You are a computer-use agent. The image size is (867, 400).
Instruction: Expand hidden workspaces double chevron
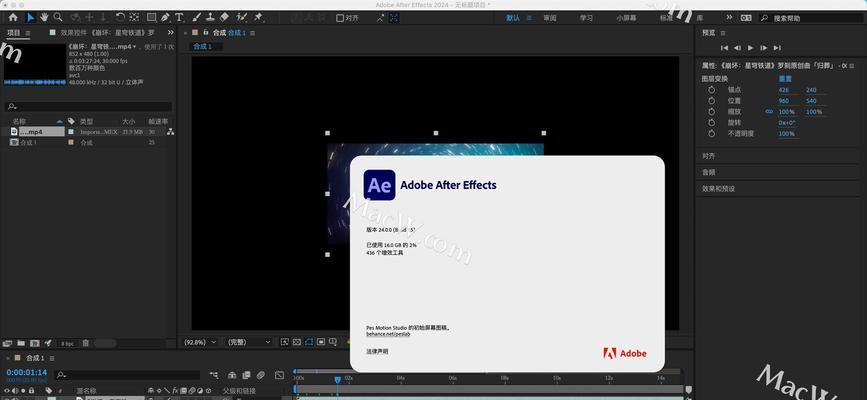tap(729, 18)
